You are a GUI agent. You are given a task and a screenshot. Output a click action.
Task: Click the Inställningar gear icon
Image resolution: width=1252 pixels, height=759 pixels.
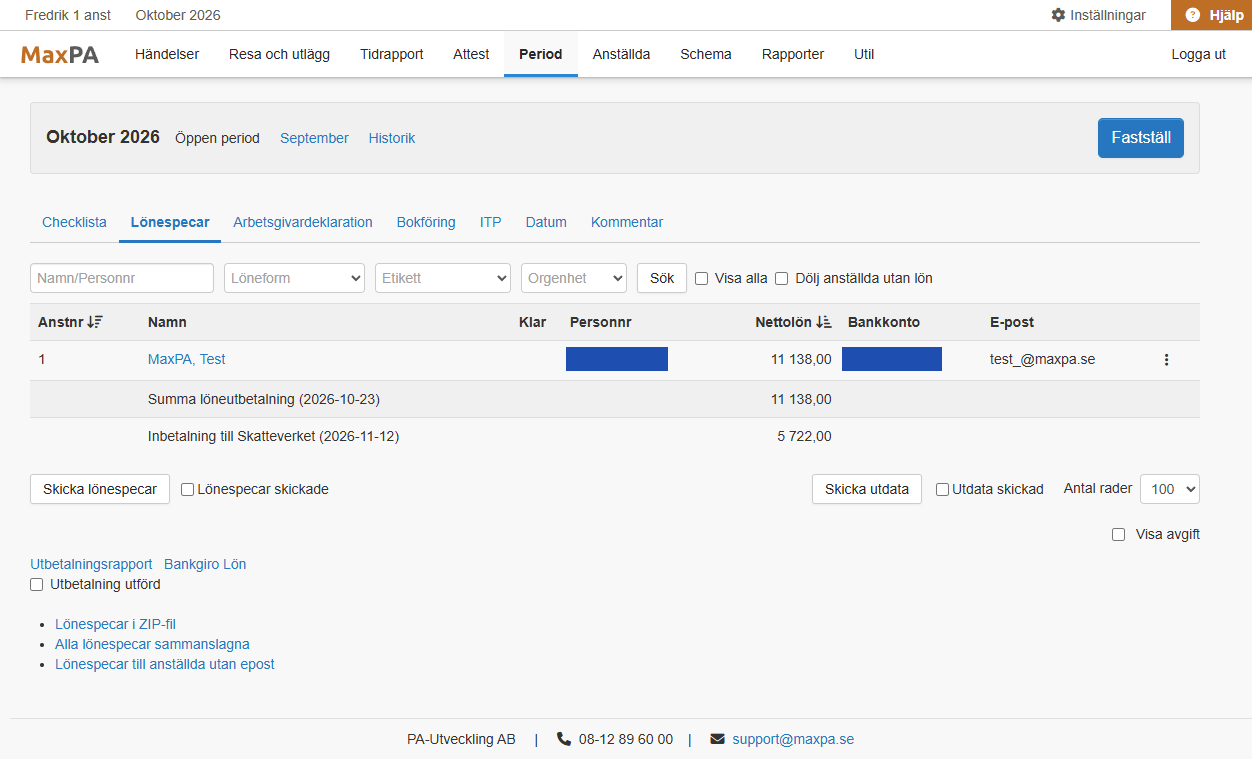[1058, 15]
